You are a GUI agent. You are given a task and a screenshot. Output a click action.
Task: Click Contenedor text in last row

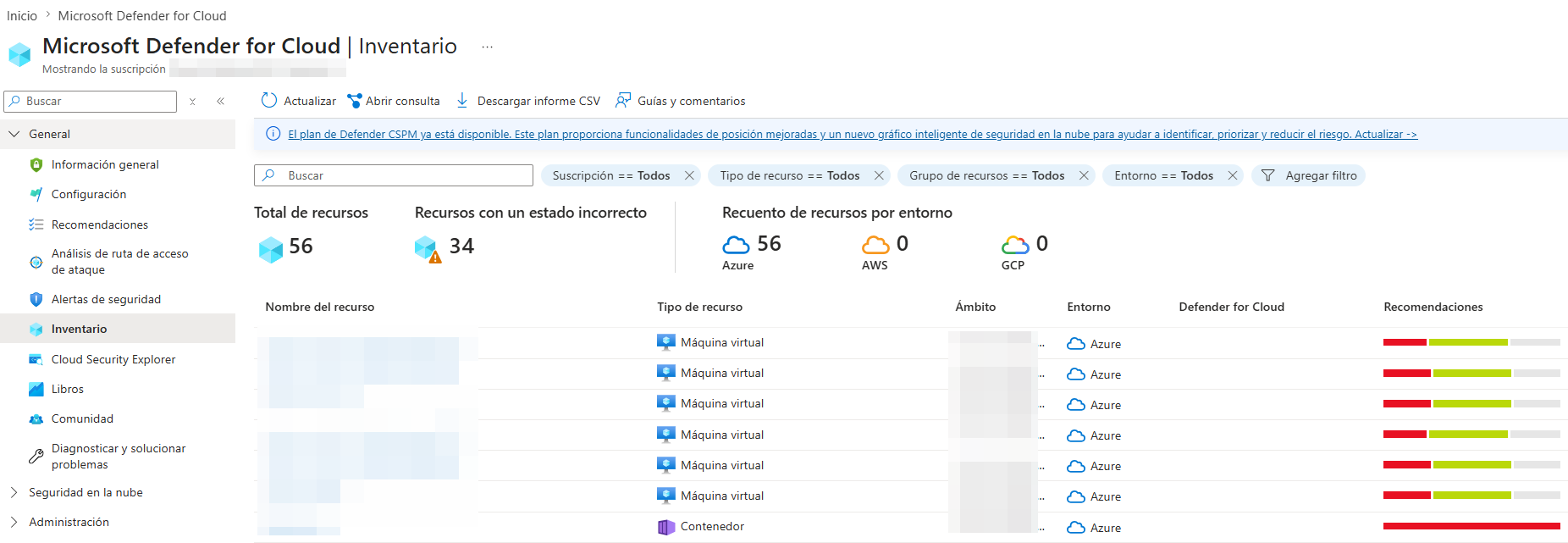(x=712, y=527)
